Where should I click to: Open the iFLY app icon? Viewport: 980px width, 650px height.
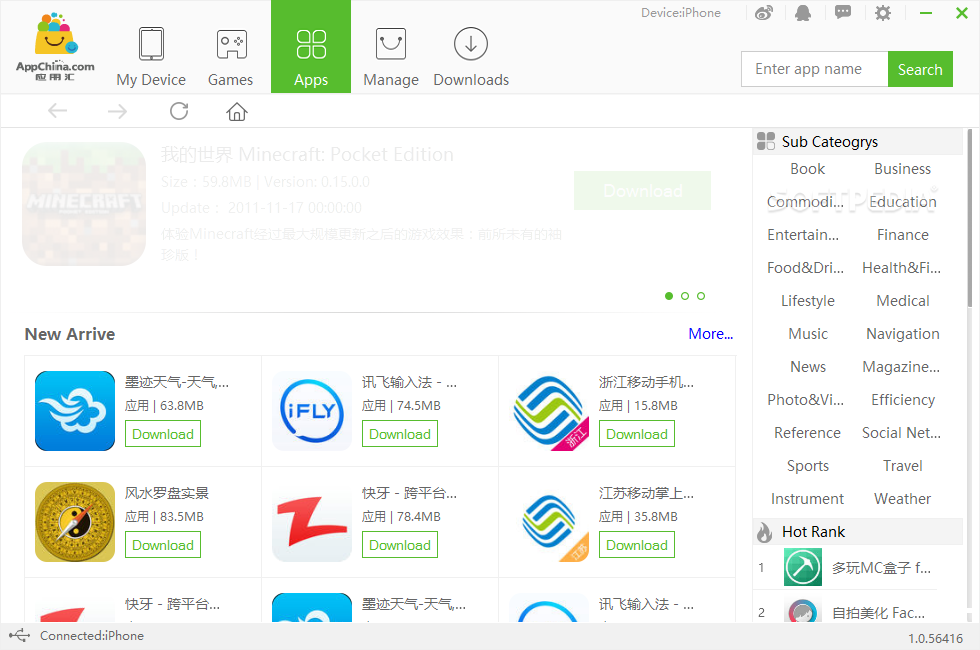[x=312, y=411]
